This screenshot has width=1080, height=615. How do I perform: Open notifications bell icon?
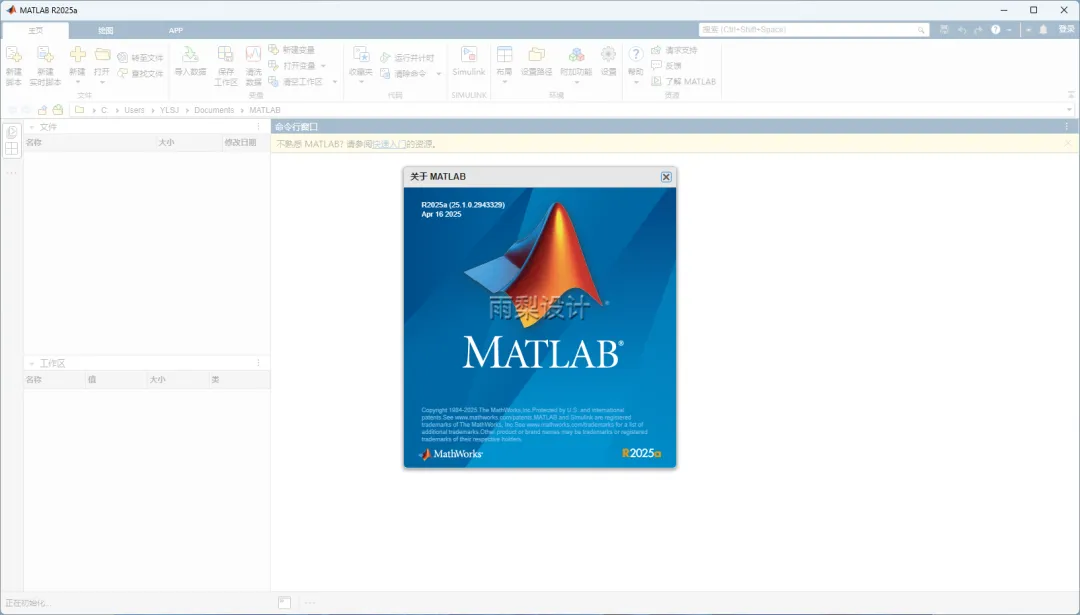[x=1043, y=30]
